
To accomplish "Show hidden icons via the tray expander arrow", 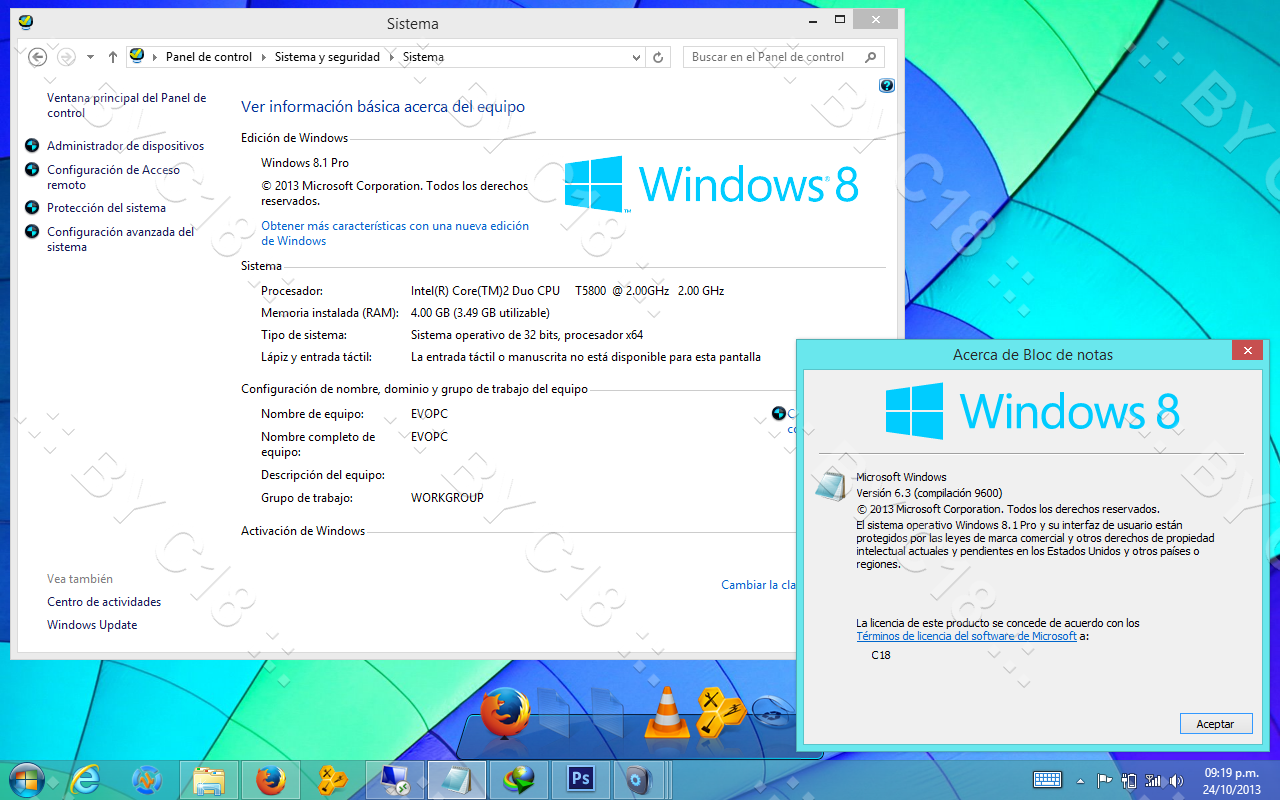I will (1080, 780).
